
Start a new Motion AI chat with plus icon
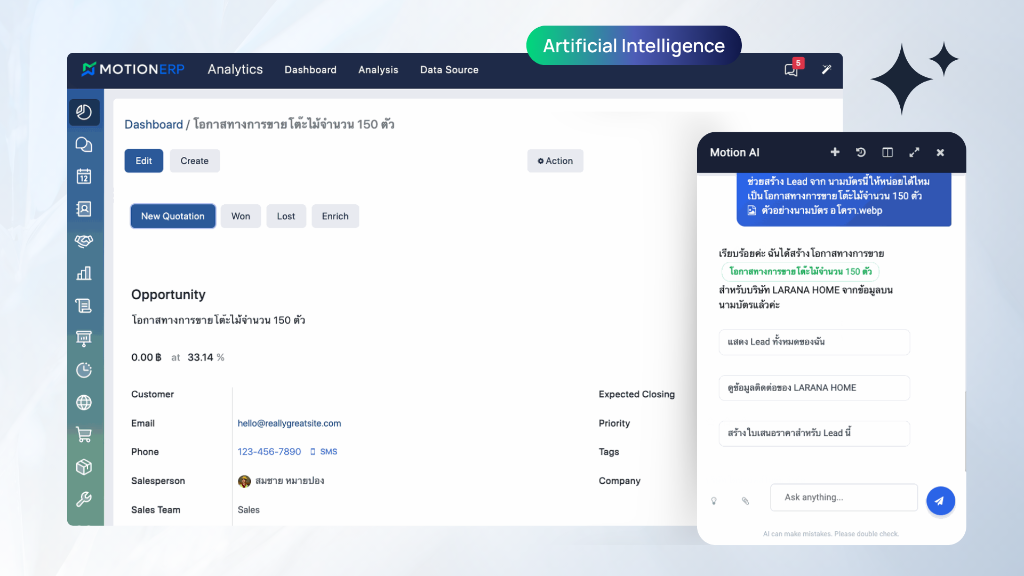(835, 152)
